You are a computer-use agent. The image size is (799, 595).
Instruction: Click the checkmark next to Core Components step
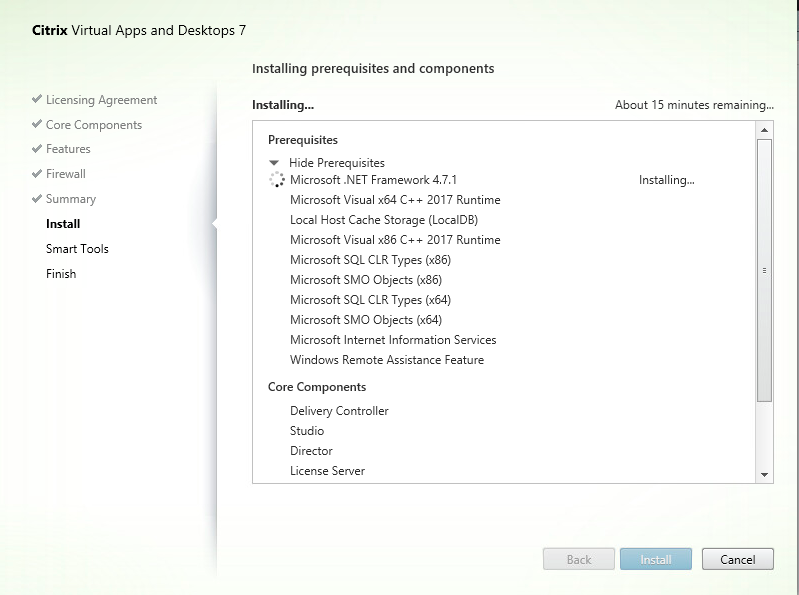(x=37, y=125)
